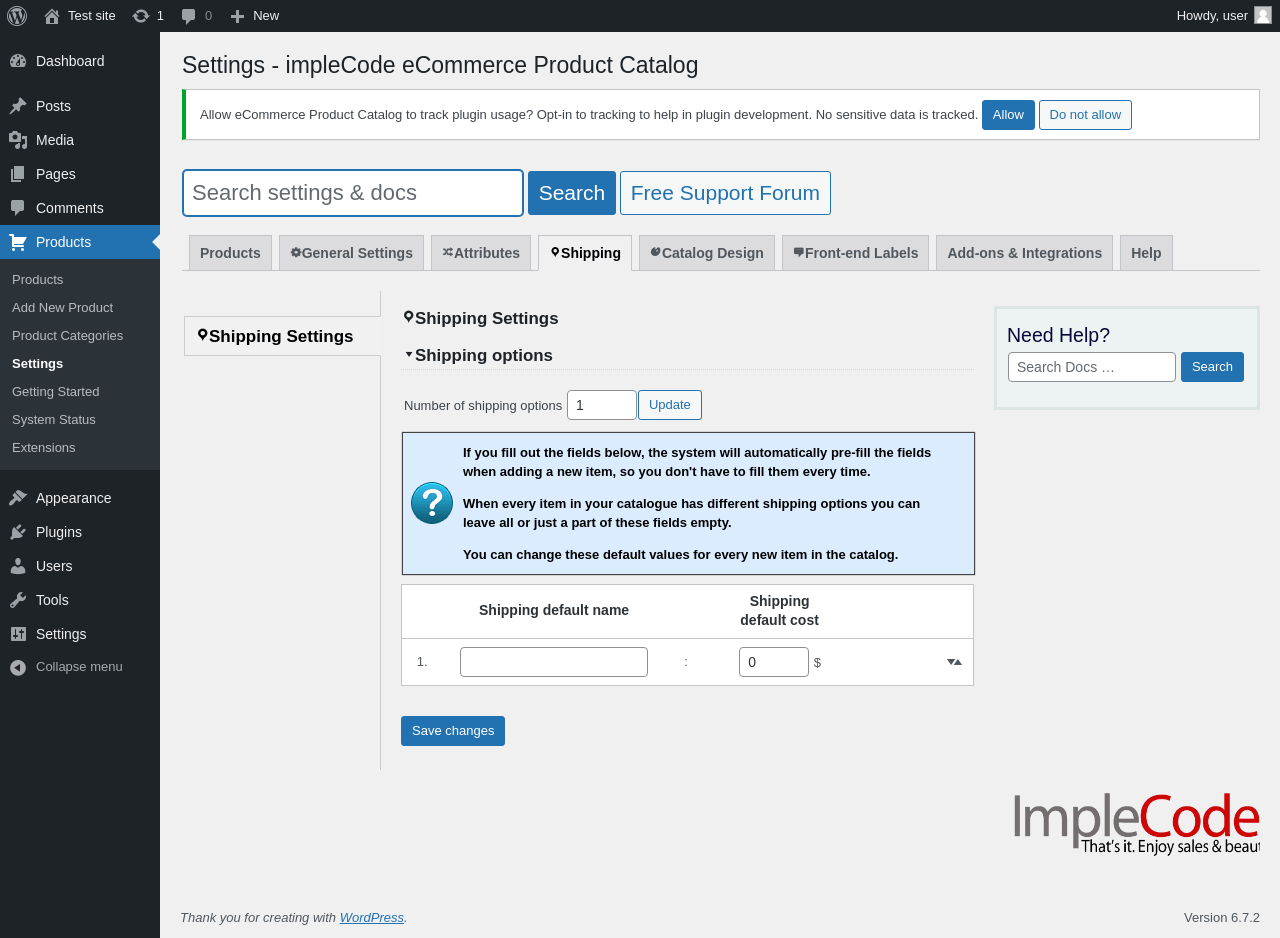Click the reorder arrows on shipping row 1
1280x938 pixels.
pos(954,662)
